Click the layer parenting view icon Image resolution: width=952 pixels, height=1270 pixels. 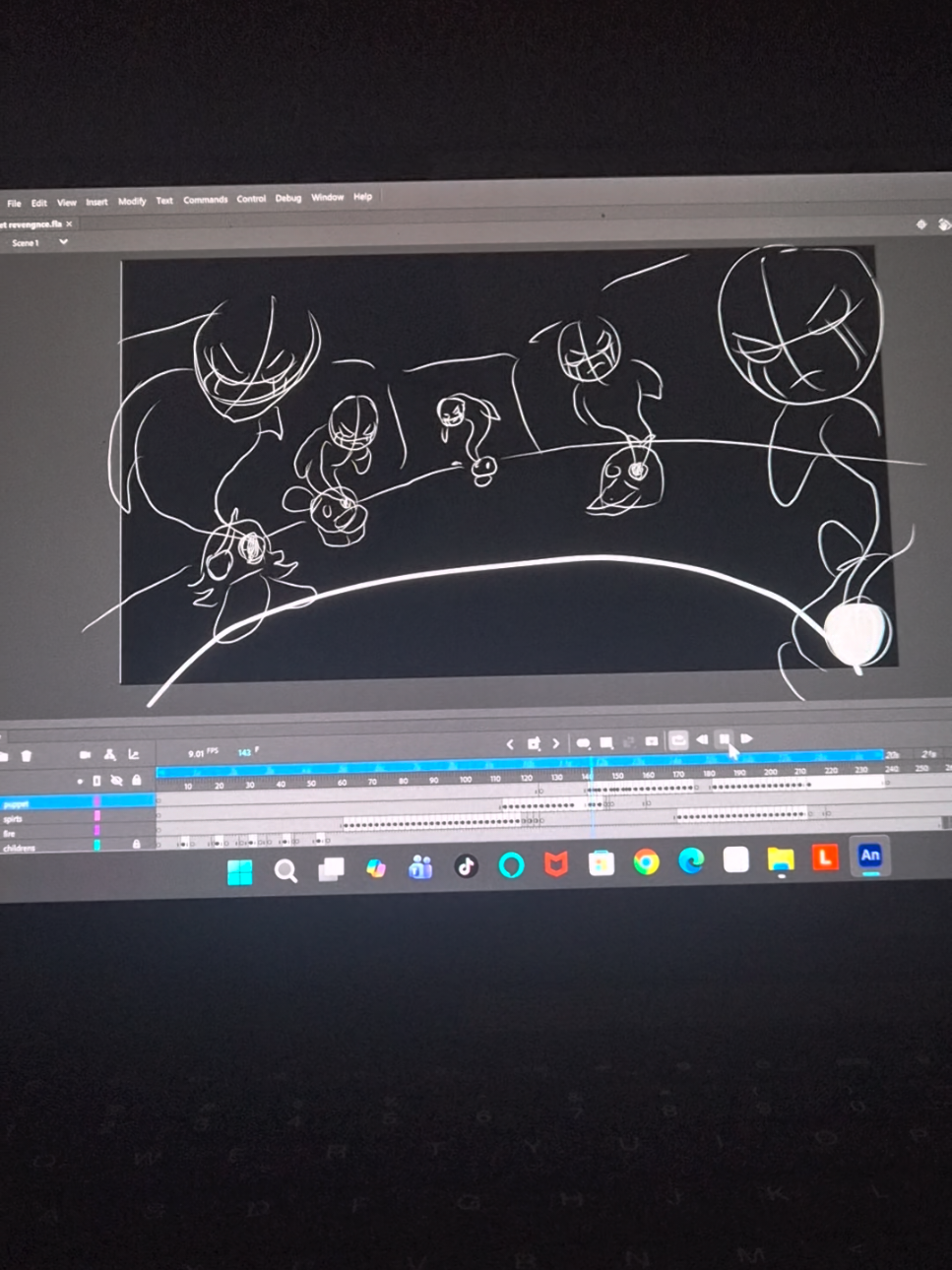coord(109,755)
